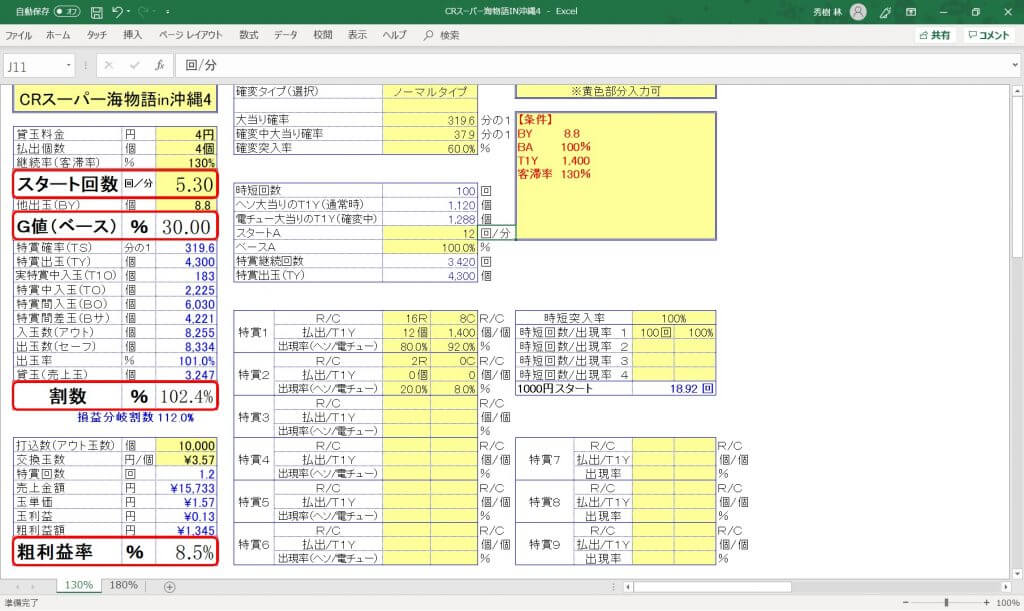Click the Undo arrow icon
The height and width of the screenshot is (611, 1024).
pos(116,12)
